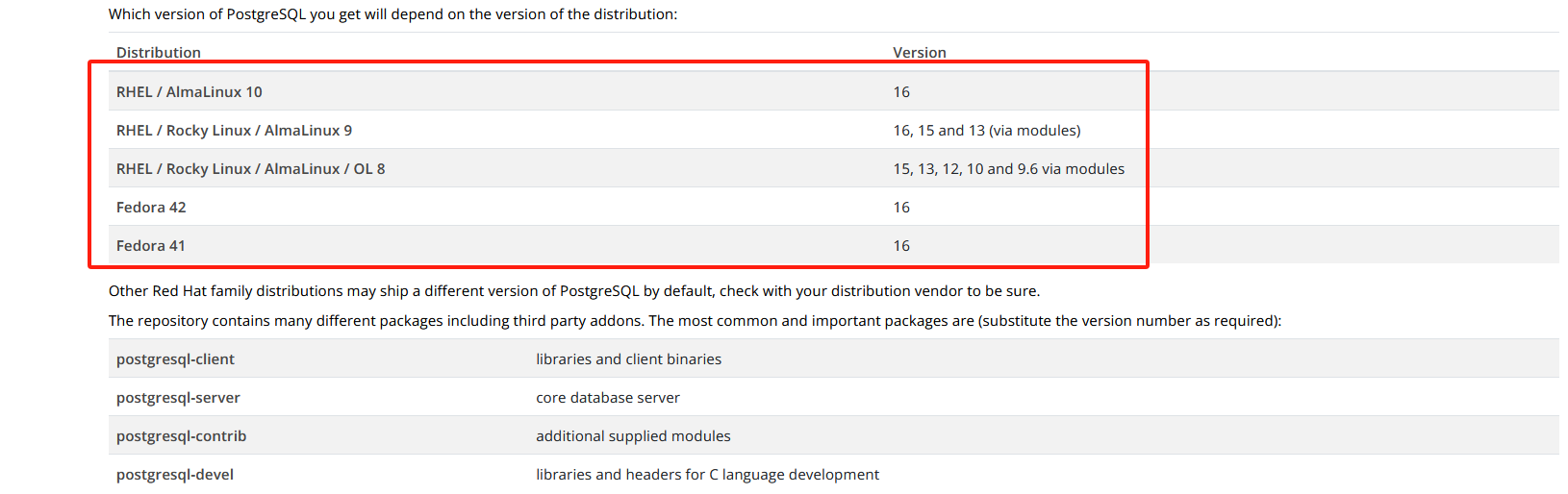Click version '16' in Fedora 41 row
Screen dimensions: 1568x494
pyautogui.click(x=901, y=246)
